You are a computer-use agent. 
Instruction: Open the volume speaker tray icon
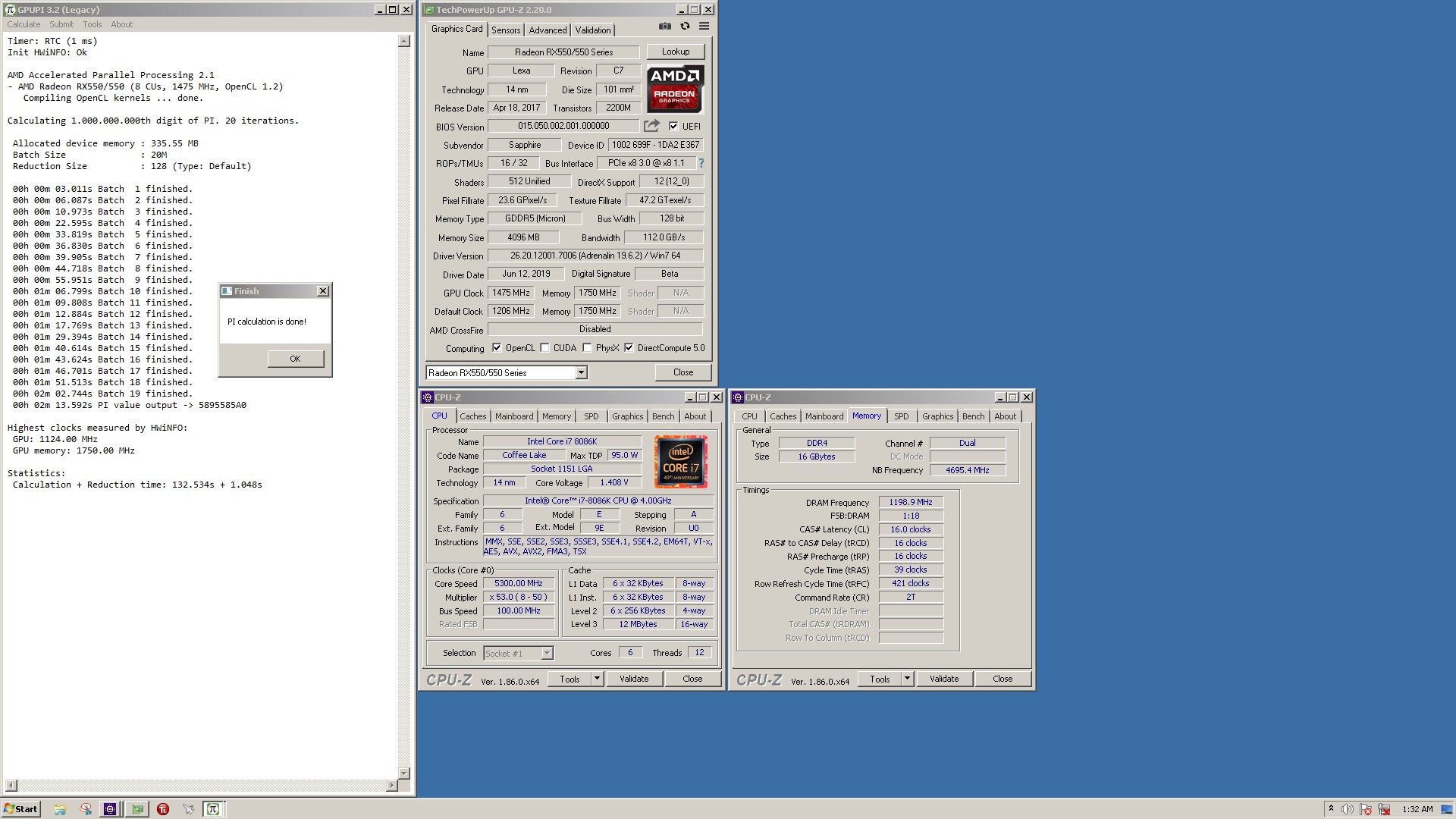click(x=1348, y=809)
